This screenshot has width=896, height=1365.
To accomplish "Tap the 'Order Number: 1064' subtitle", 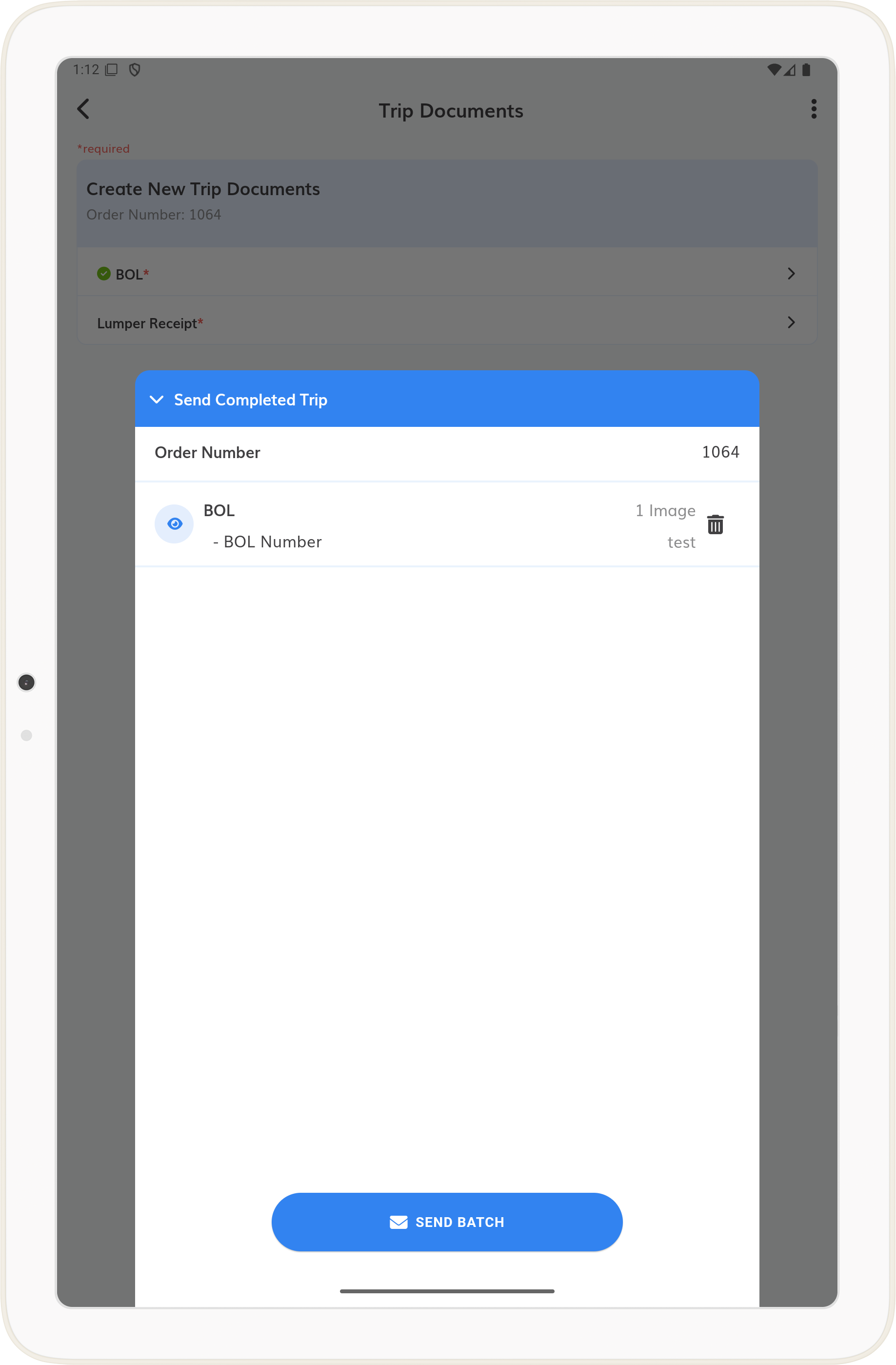I will (x=154, y=215).
